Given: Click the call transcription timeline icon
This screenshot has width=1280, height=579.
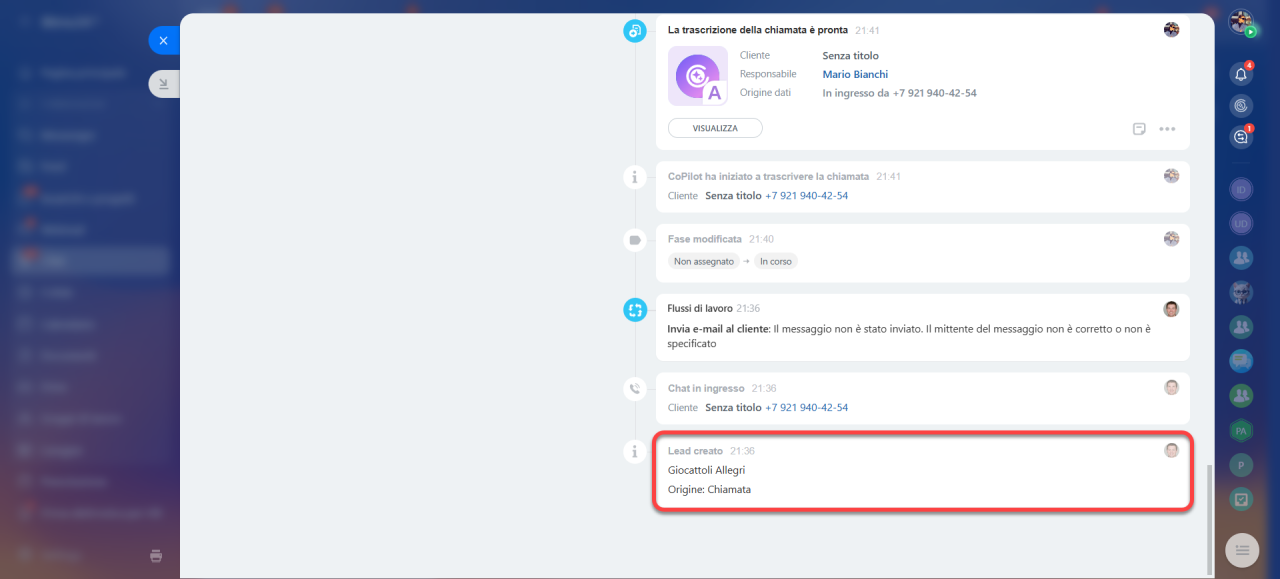Looking at the screenshot, I should (x=635, y=31).
